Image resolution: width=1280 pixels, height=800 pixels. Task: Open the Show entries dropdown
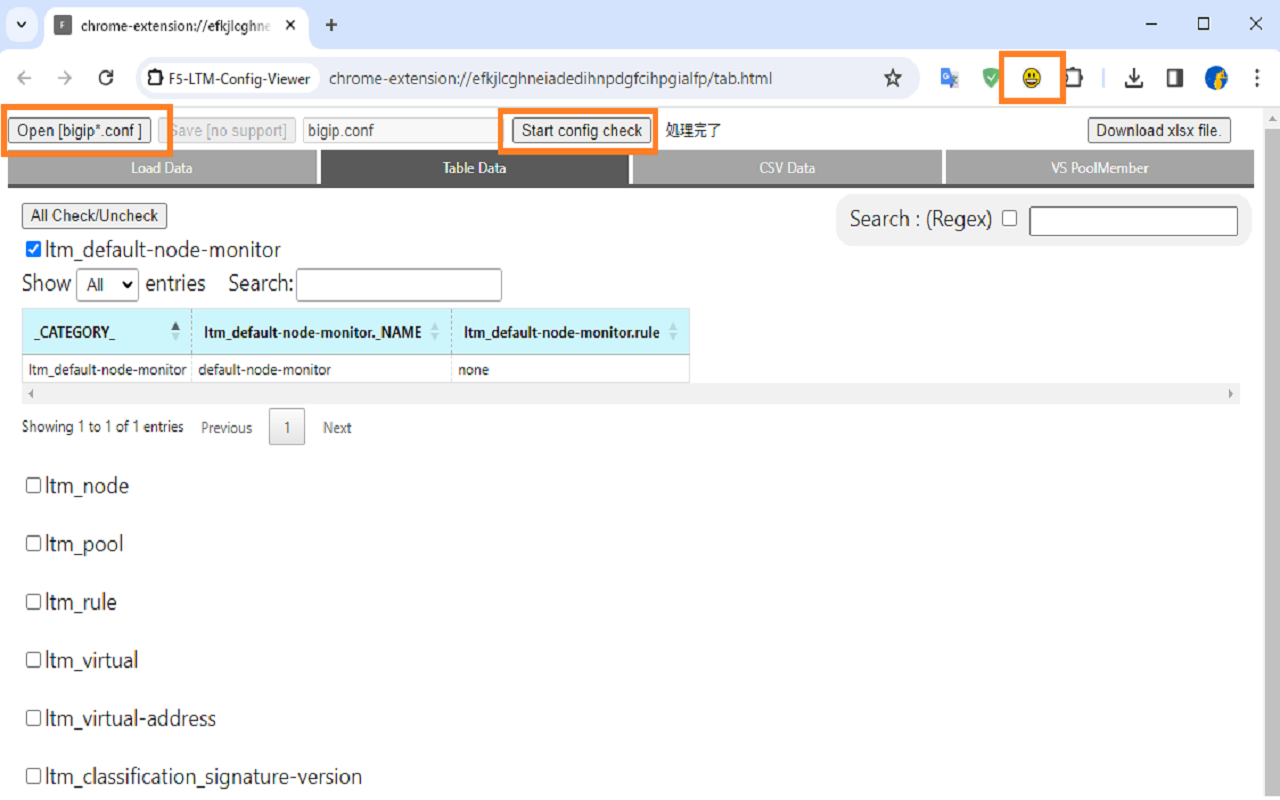(x=106, y=284)
